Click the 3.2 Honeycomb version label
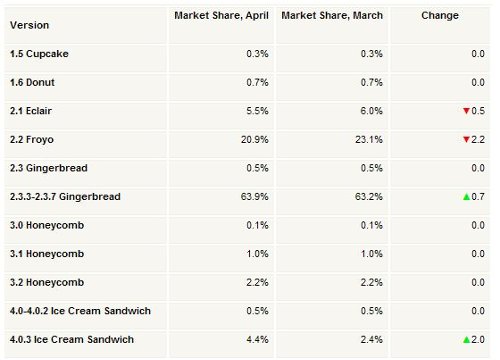Screen dimensions: 500x360 (47, 282)
